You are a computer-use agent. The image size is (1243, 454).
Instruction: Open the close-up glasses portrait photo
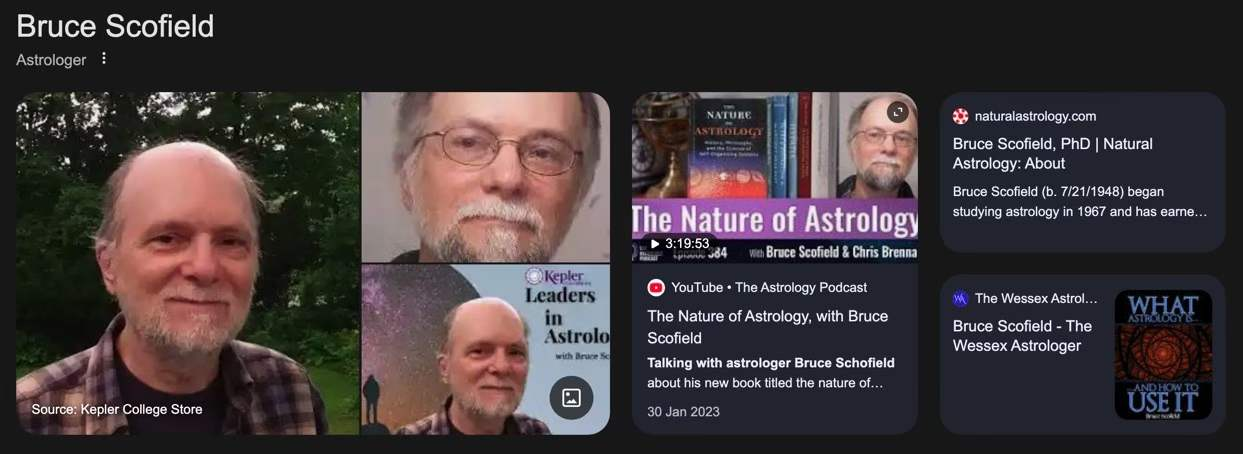click(485, 177)
